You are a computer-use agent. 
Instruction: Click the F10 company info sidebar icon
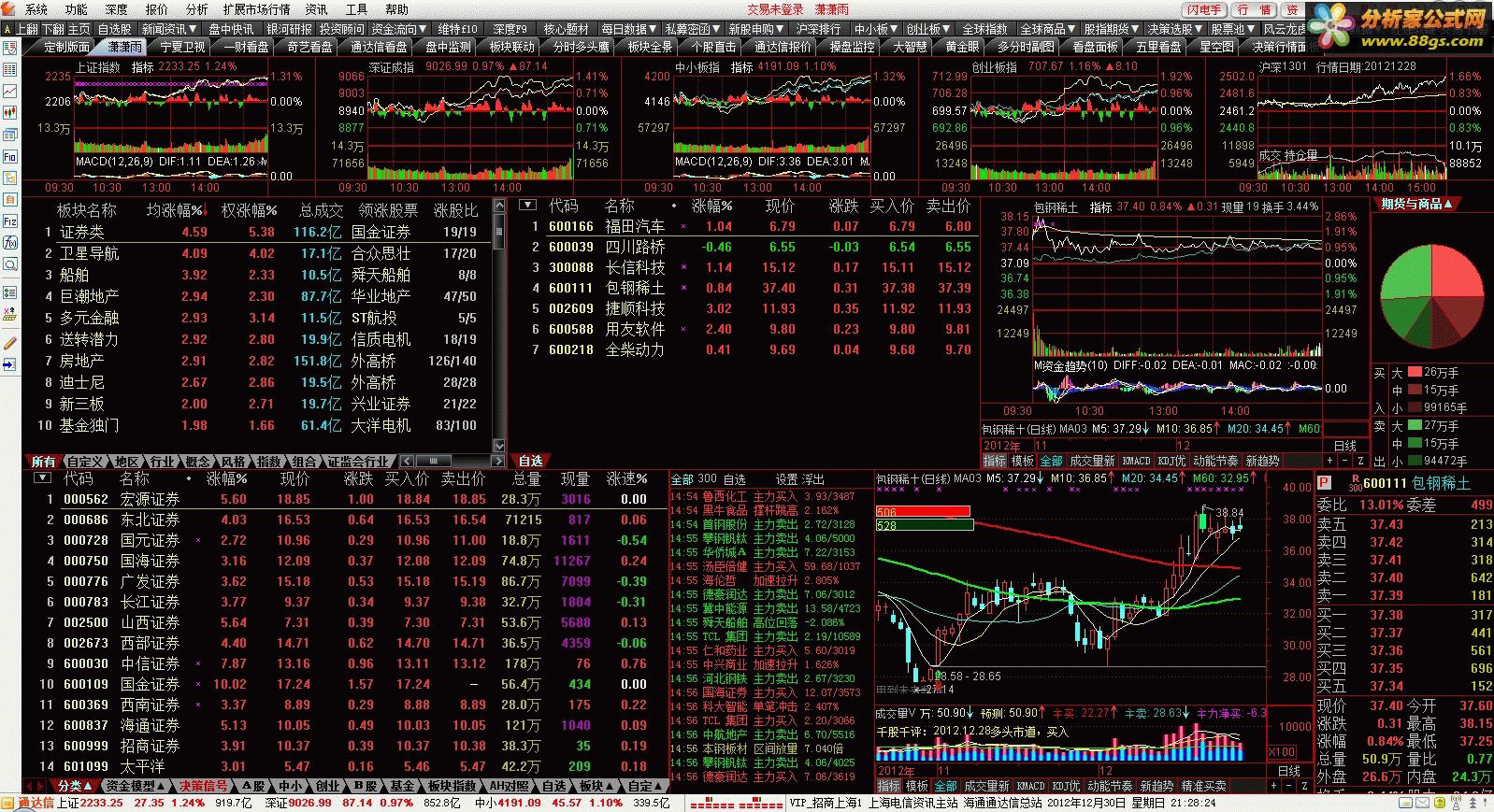(9, 157)
